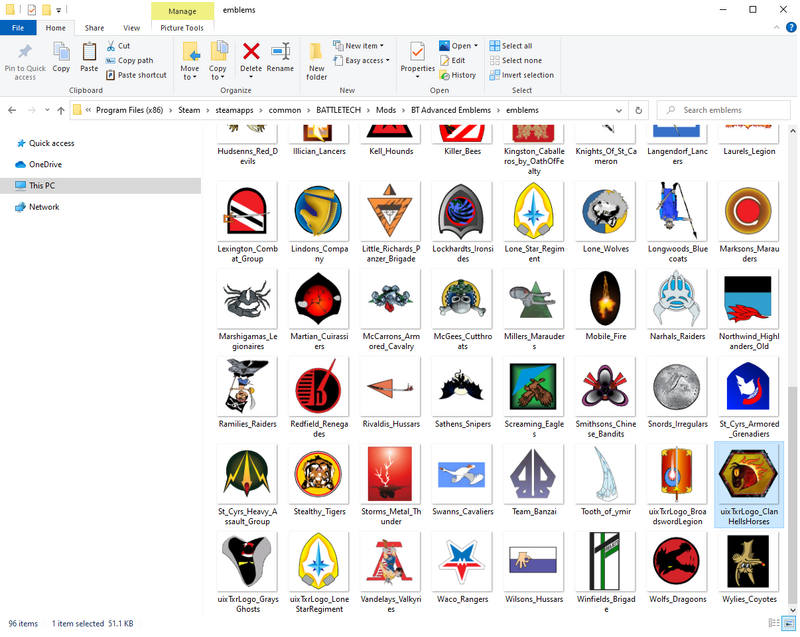800x637 pixels.
Task: Open the Picture Tools tab
Action: pyautogui.click(x=182, y=28)
